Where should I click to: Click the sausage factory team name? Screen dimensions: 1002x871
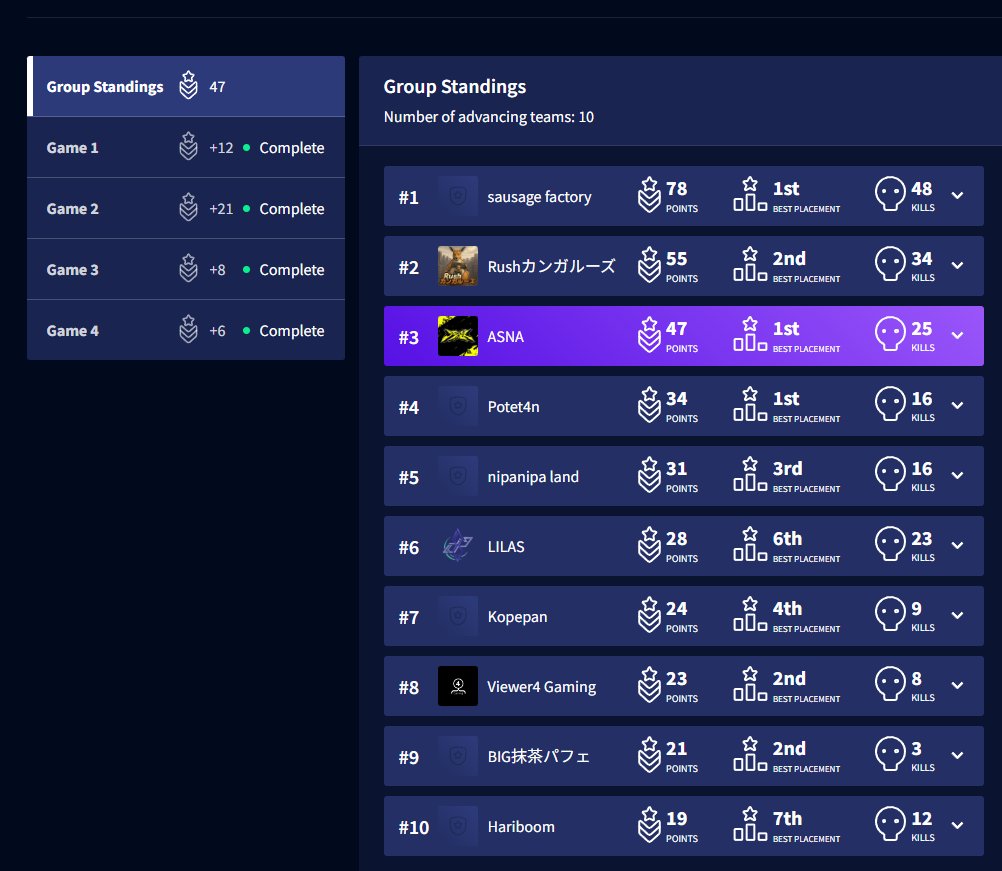click(539, 197)
